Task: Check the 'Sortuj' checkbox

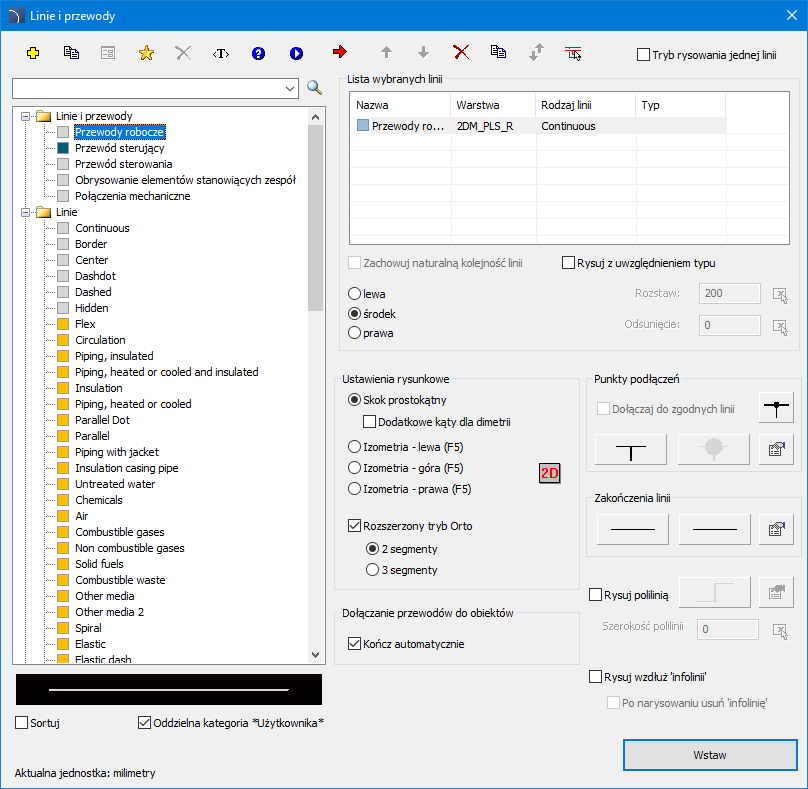Action: point(22,722)
